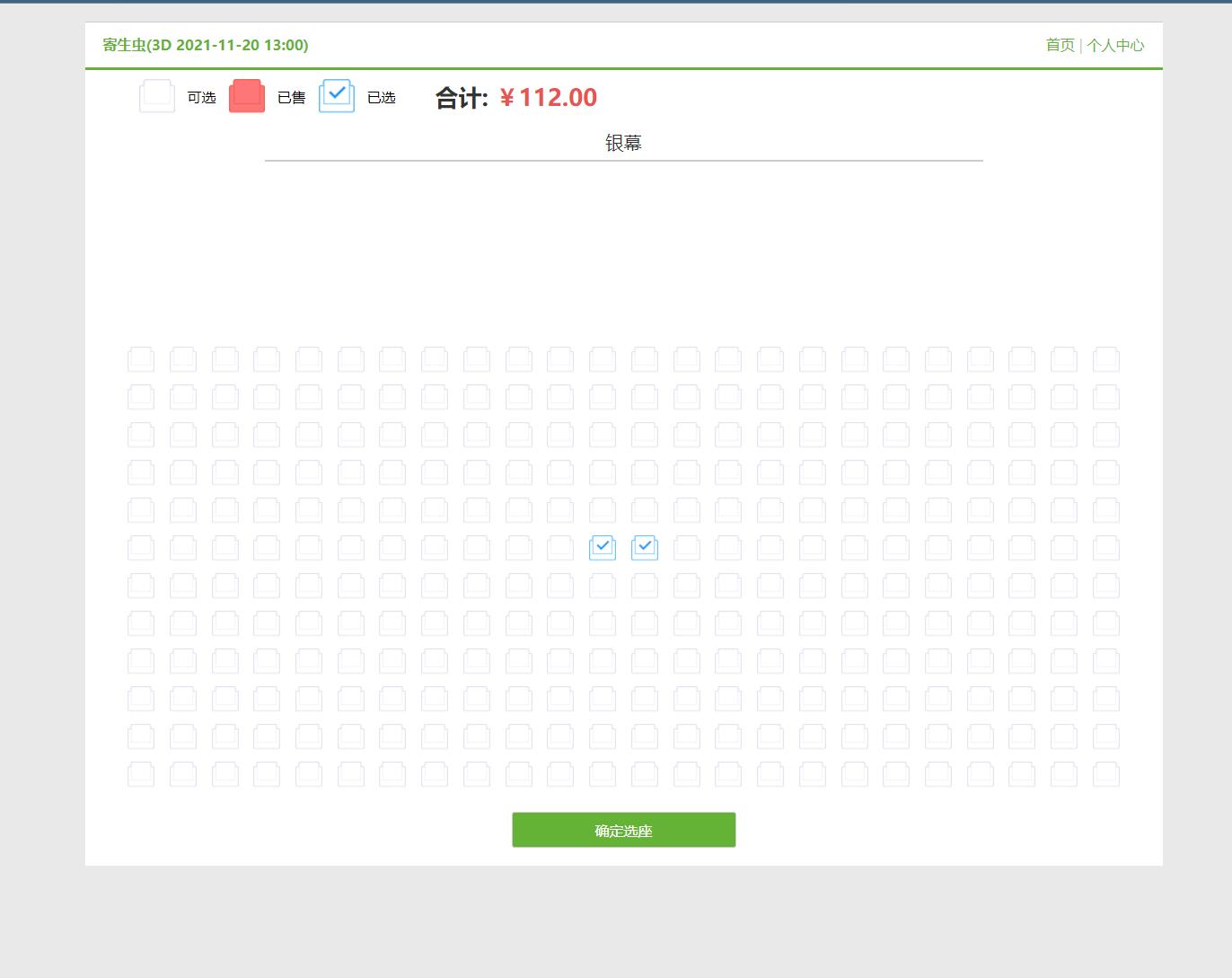Toggle the seat right of the selected pair
Image resolution: width=1232 pixels, height=978 pixels.
[687, 548]
